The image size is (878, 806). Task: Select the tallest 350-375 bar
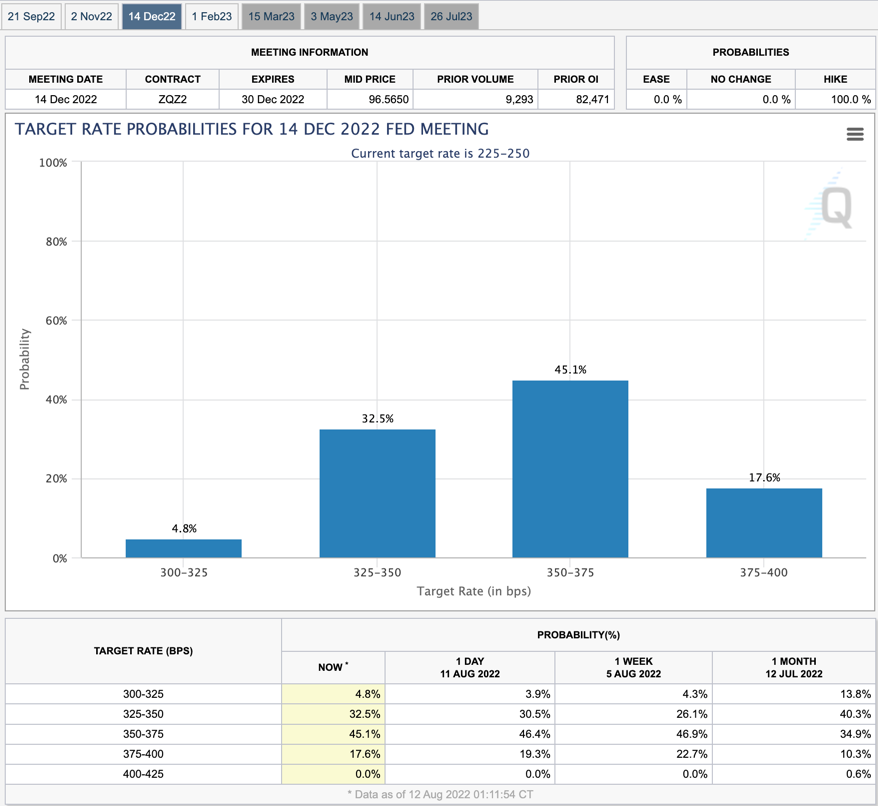click(x=570, y=469)
